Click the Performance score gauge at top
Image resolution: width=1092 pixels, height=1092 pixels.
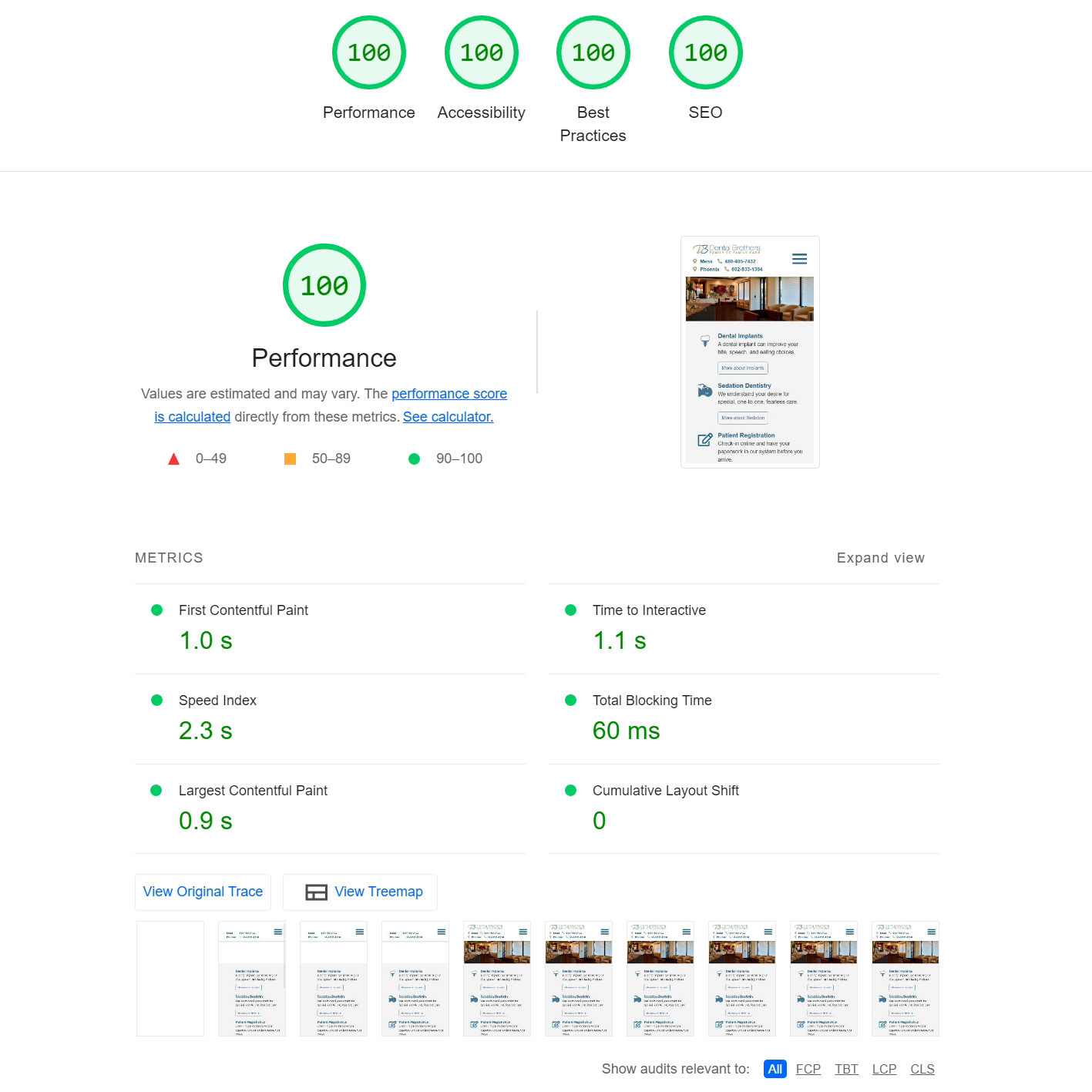tap(368, 53)
